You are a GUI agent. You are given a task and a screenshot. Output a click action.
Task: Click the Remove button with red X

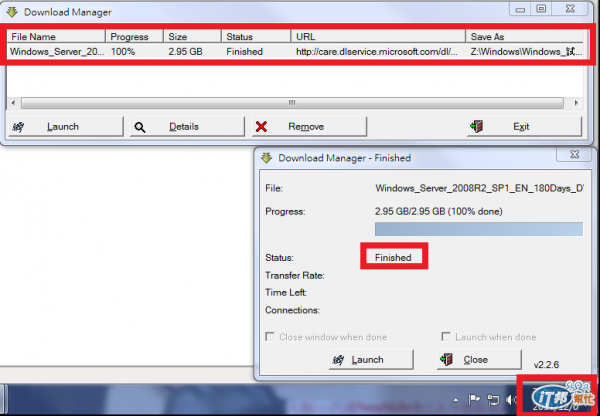[x=309, y=127]
